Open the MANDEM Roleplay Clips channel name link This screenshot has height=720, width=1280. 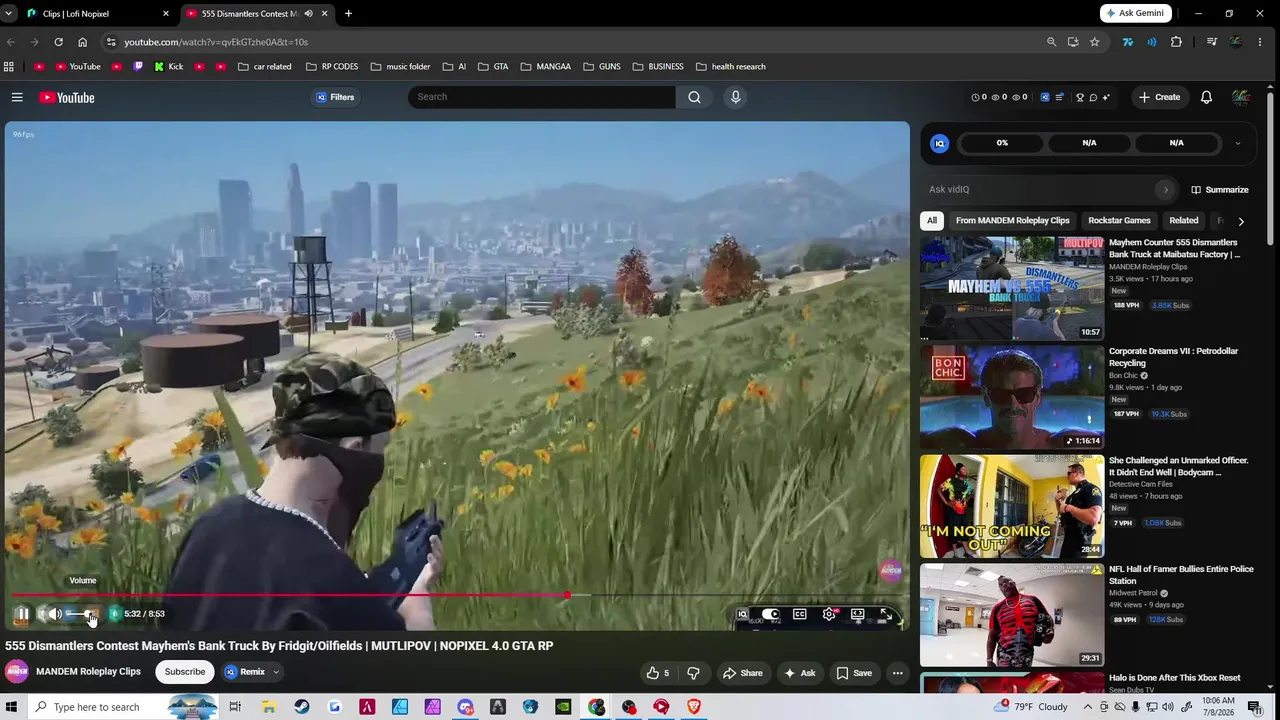tap(88, 672)
